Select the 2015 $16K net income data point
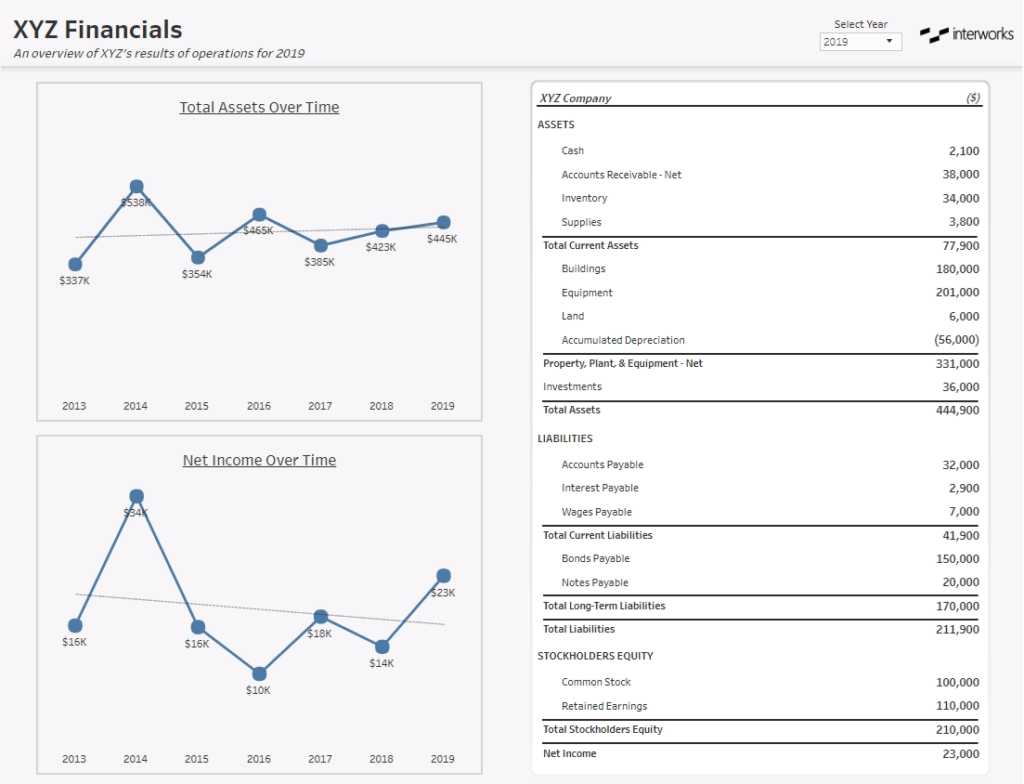This screenshot has height=784, width=1024. pos(198,627)
